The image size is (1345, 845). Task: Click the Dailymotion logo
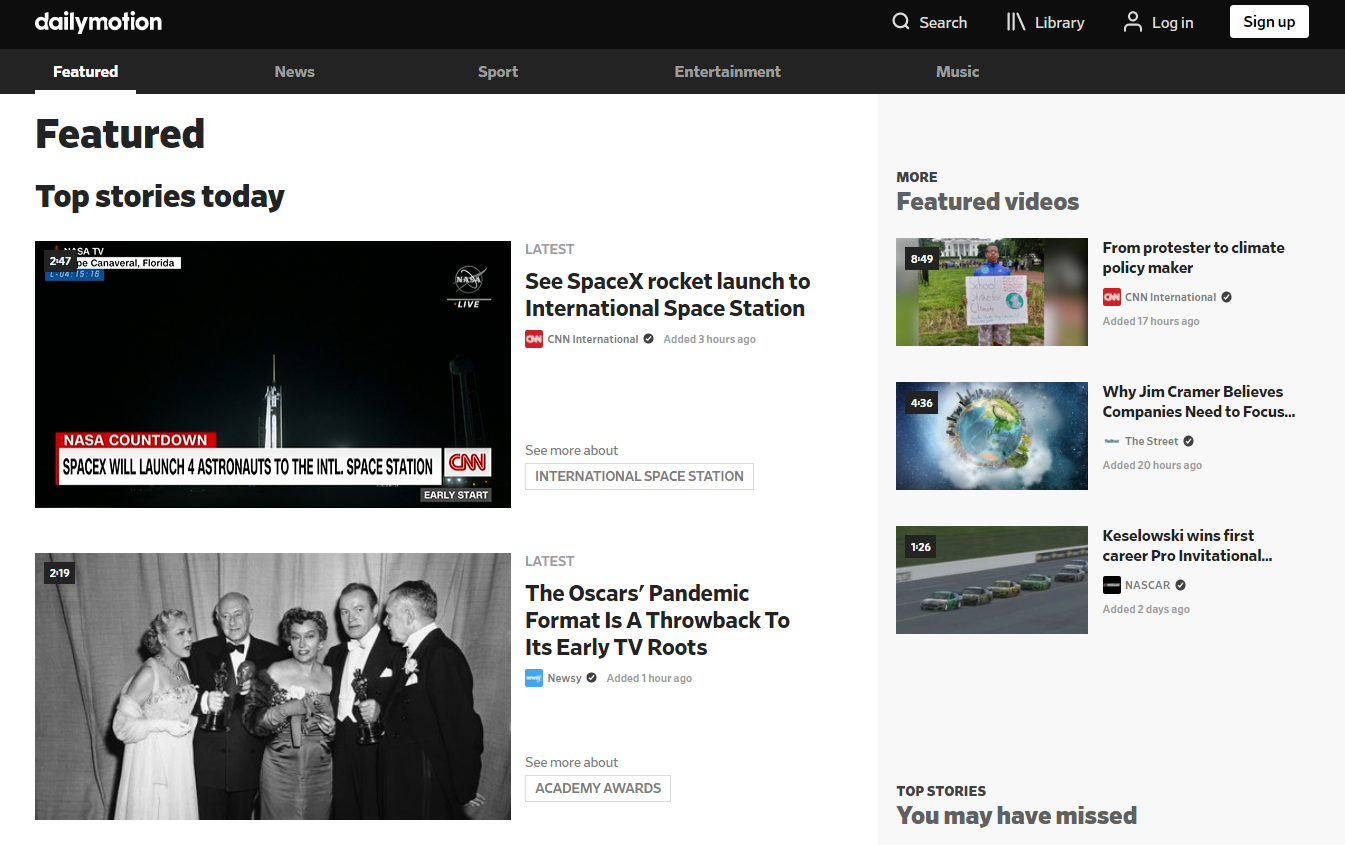click(x=98, y=22)
